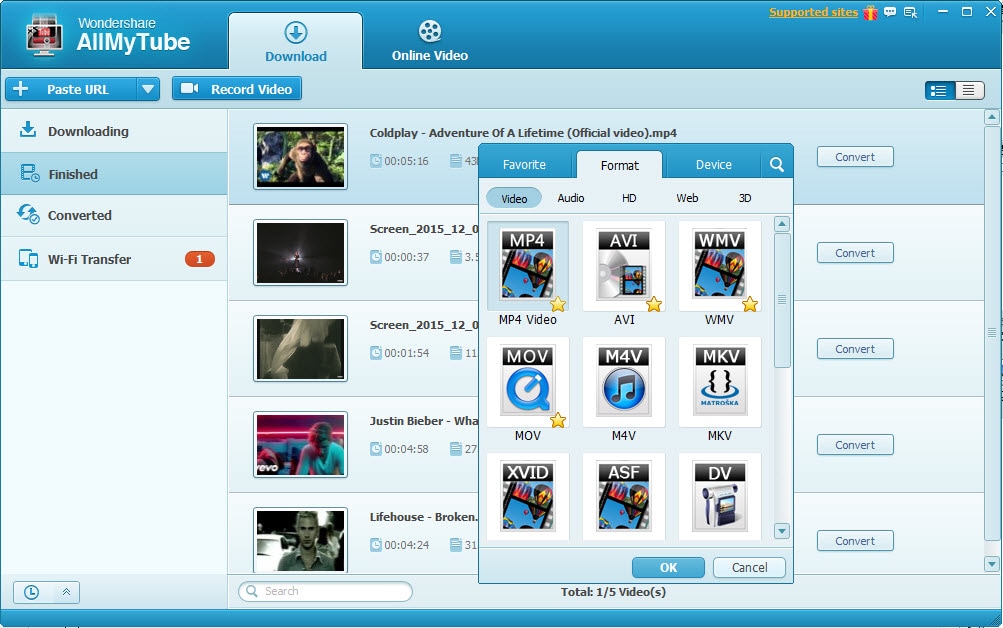The width and height of the screenshot is (1003, 628).
Task: Open the Finished section in sidebar
Action: tap(114, 174)
